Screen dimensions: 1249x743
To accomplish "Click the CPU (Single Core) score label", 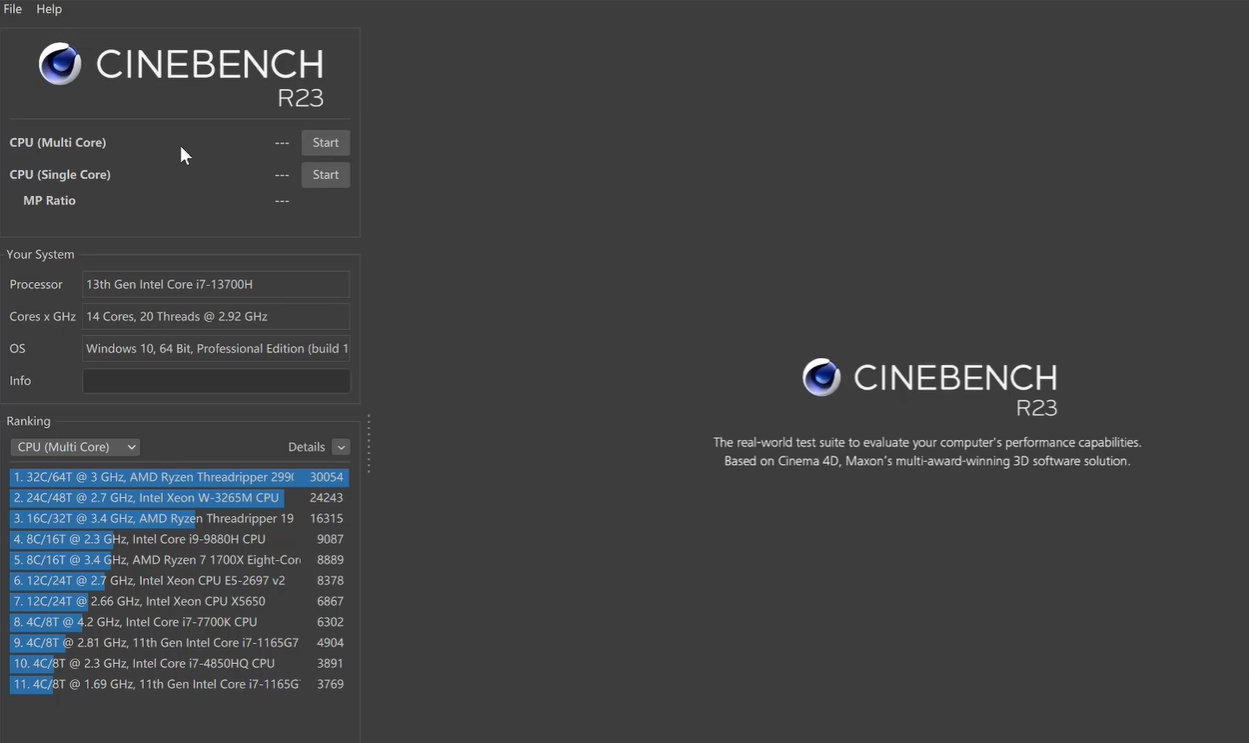I will pos(60,175).
